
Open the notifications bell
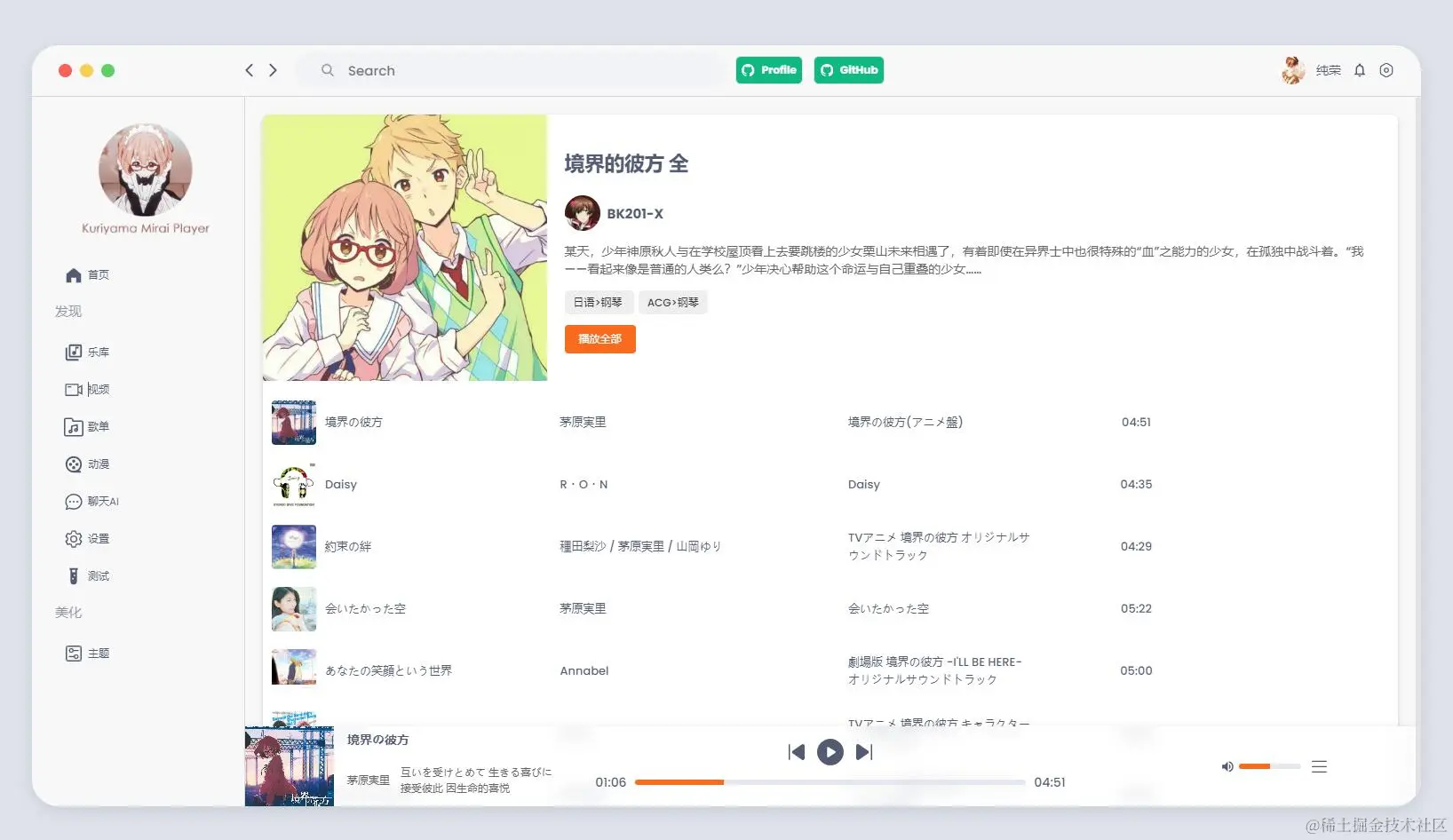pos(1360,70)
